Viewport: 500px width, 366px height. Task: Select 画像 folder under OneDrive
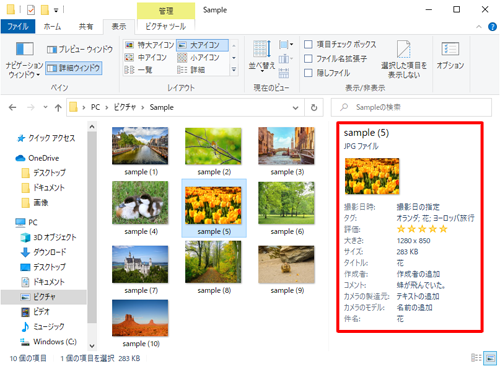35,202
